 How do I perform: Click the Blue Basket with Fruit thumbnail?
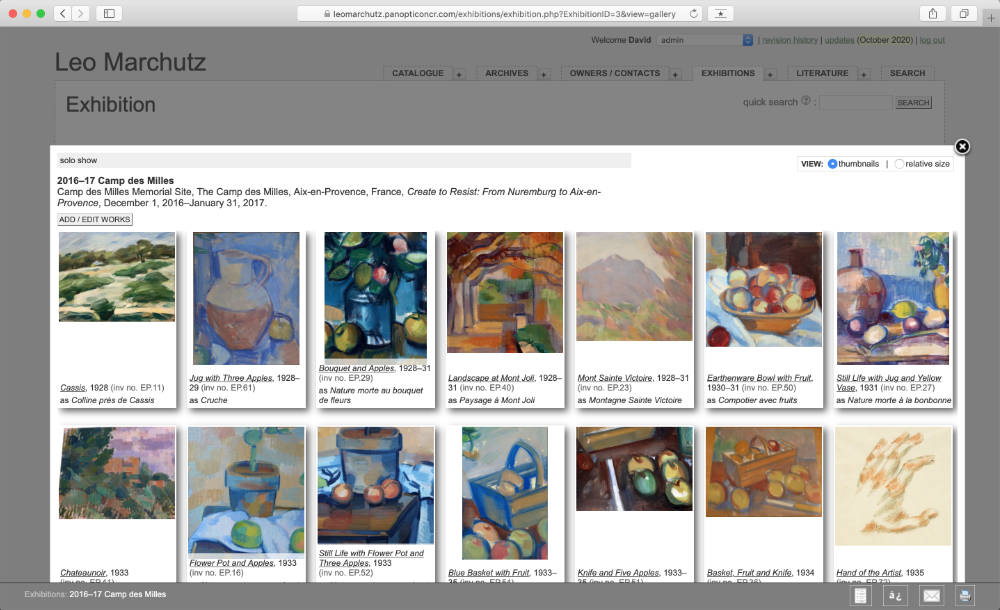pyautogui.click(x=505, y=493)
